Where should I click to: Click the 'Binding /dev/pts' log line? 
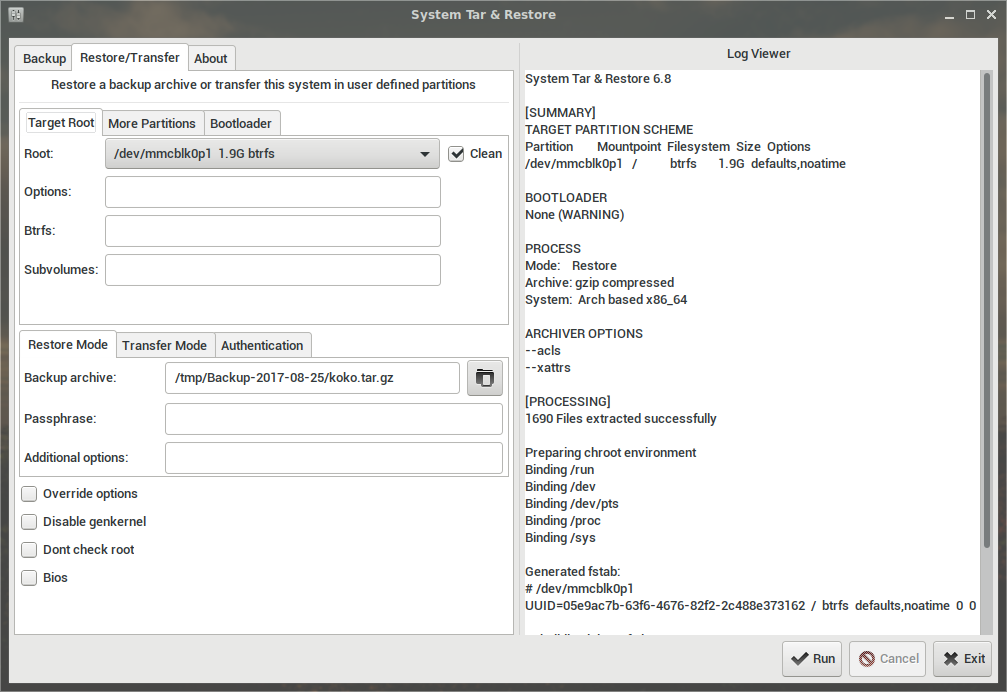click(572, 504)
